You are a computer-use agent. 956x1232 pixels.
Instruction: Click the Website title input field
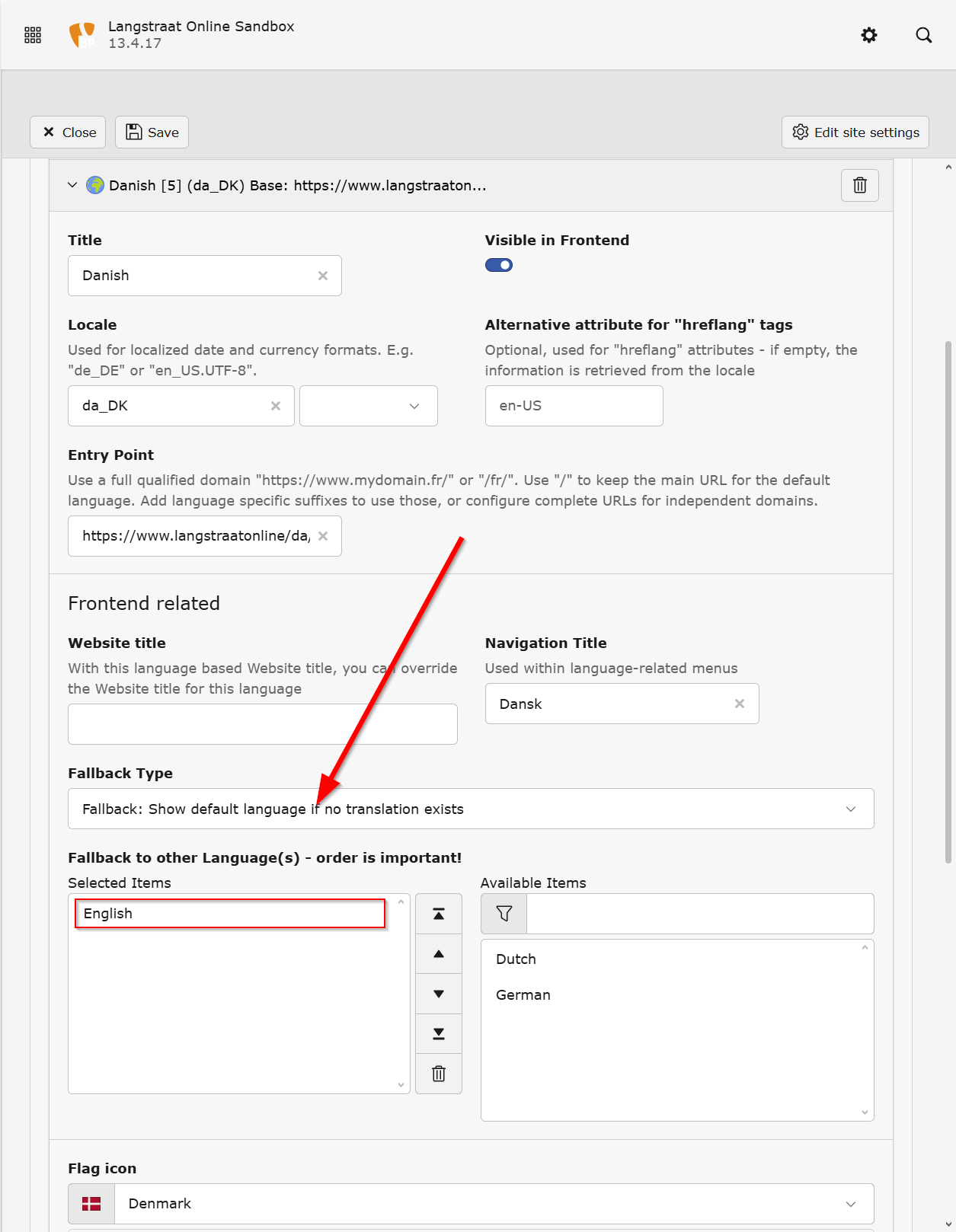pos(263,724)
